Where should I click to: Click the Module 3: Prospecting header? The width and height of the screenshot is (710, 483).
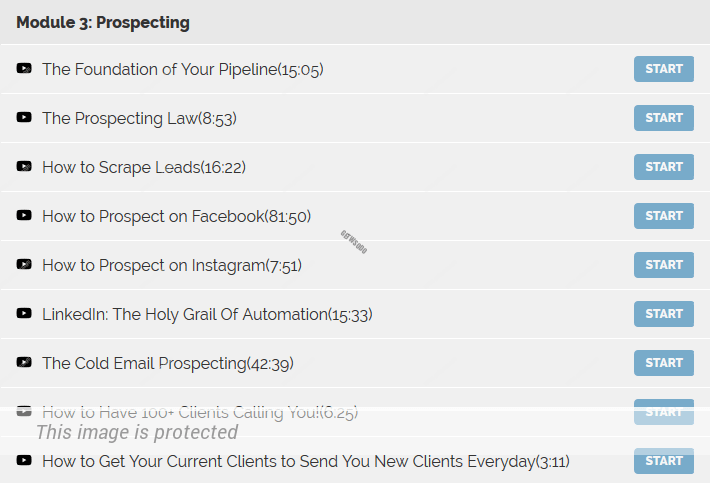[103, 22]
